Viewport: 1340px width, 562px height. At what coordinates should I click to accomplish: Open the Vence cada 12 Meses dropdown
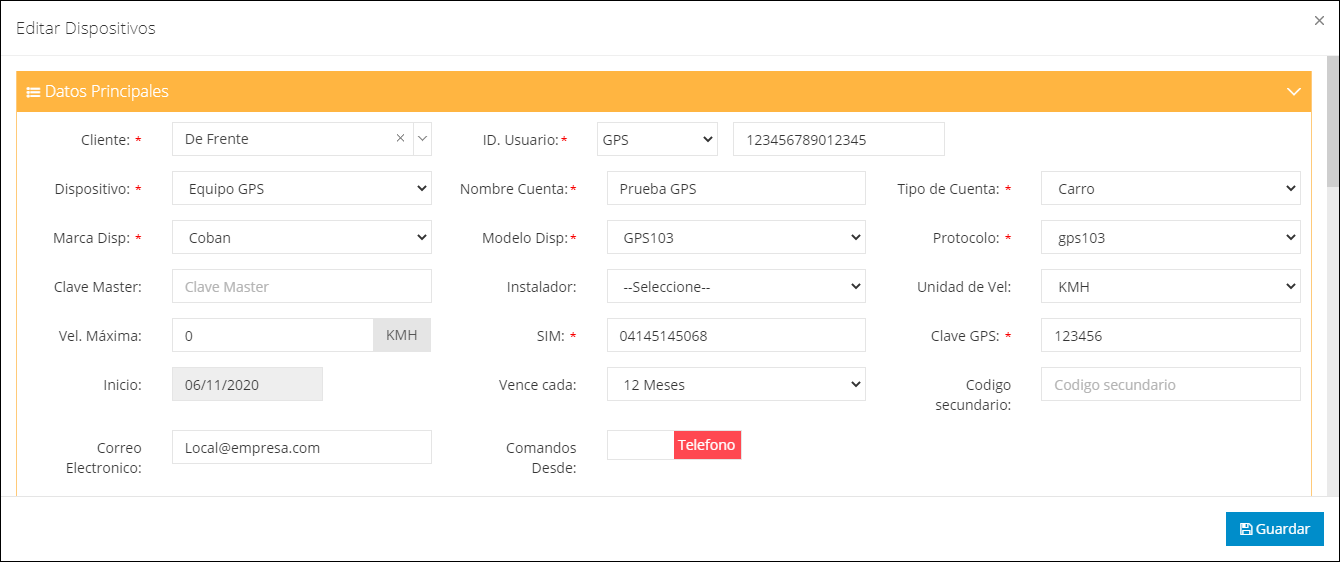pos(736,384)
